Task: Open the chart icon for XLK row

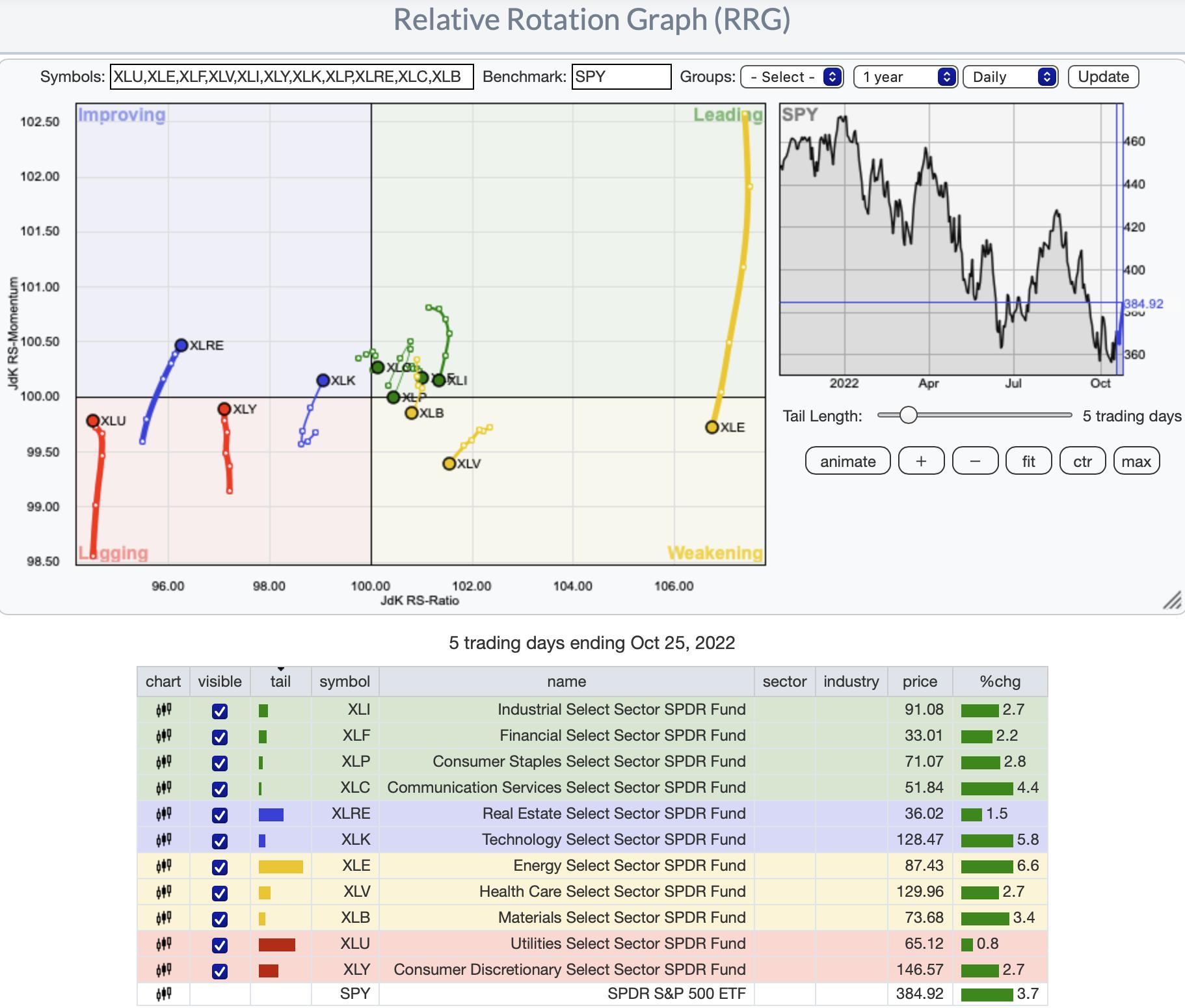Action: click(163, 840)
